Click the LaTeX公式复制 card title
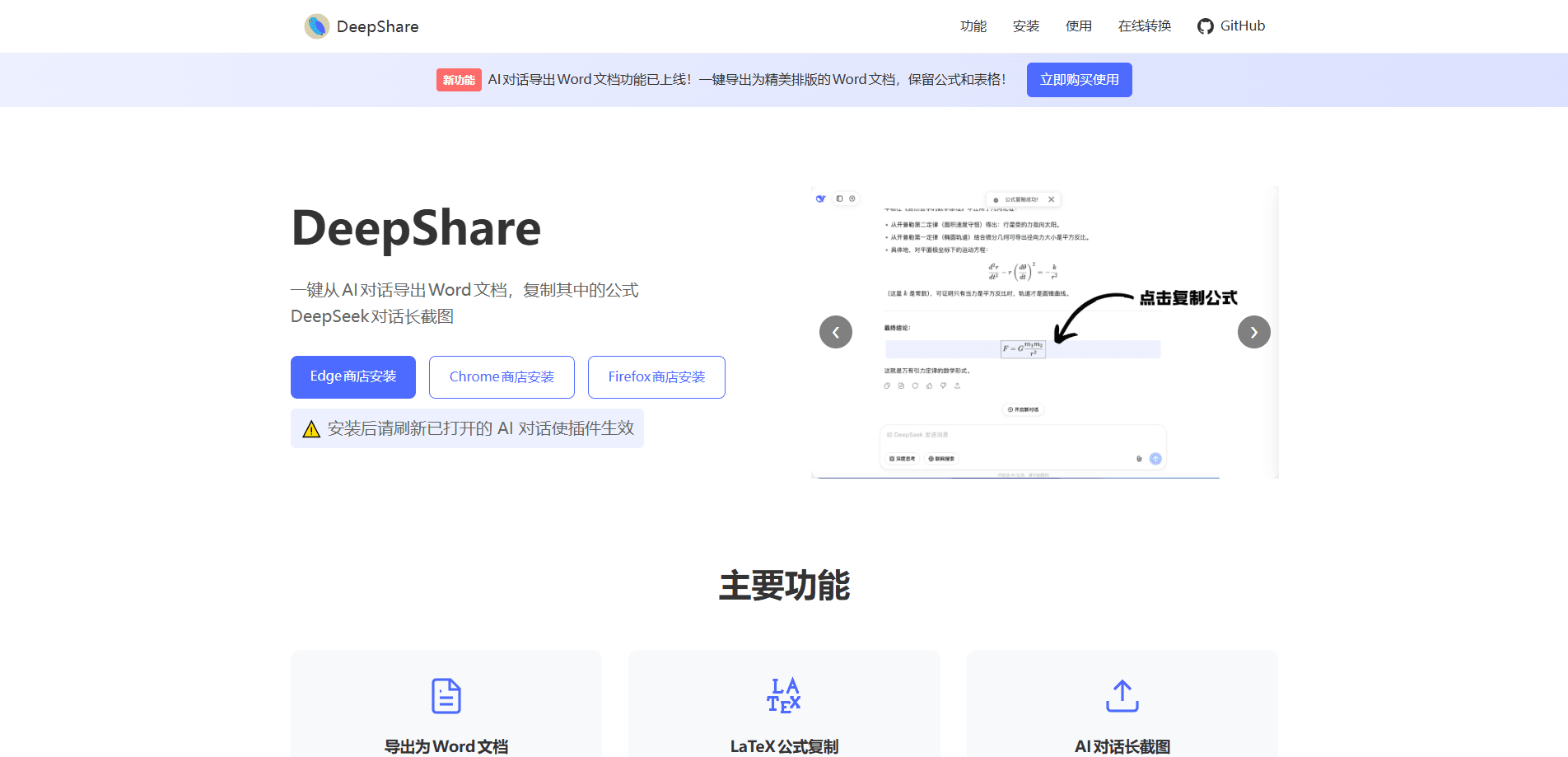The image size is (1568, 757). click(784, 746)
